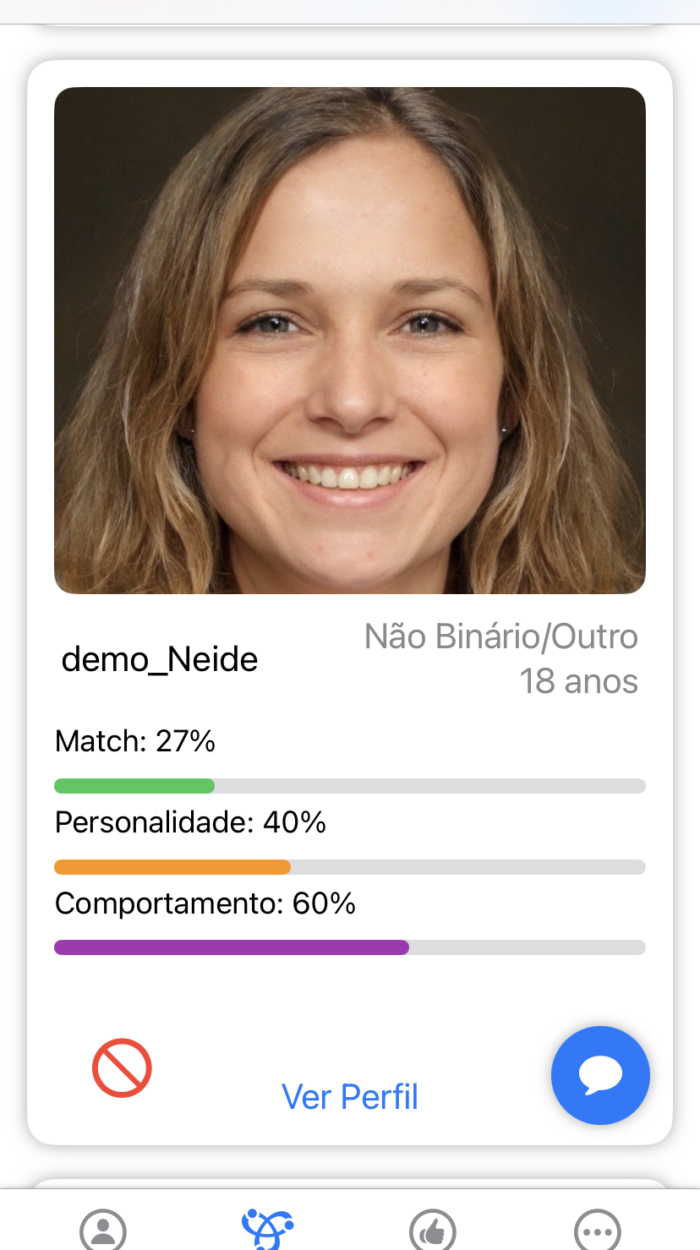The height and width of the screenshot is (1250, 700).
Task: Click the Ver Perfil link
Action: tap(350, 1097)
